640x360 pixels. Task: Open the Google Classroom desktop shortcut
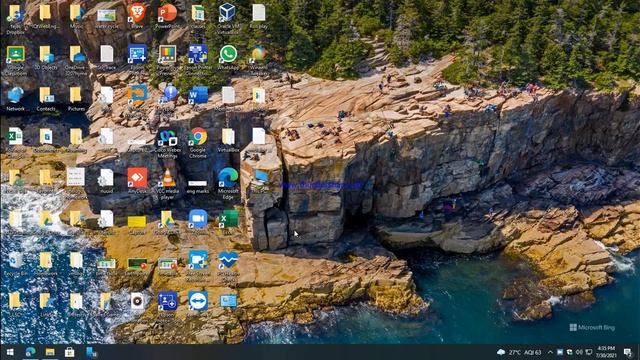[x=16, y=60]
